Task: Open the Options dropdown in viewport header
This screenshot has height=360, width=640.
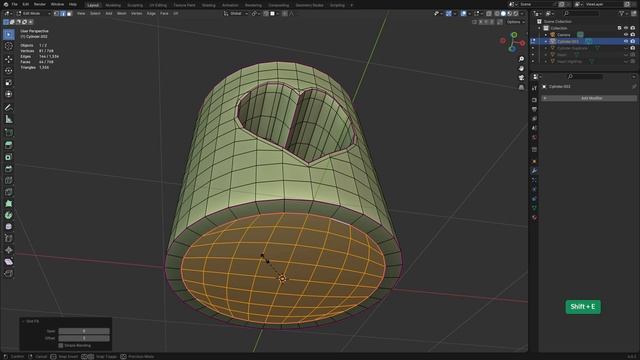Action: pos(515,22)
